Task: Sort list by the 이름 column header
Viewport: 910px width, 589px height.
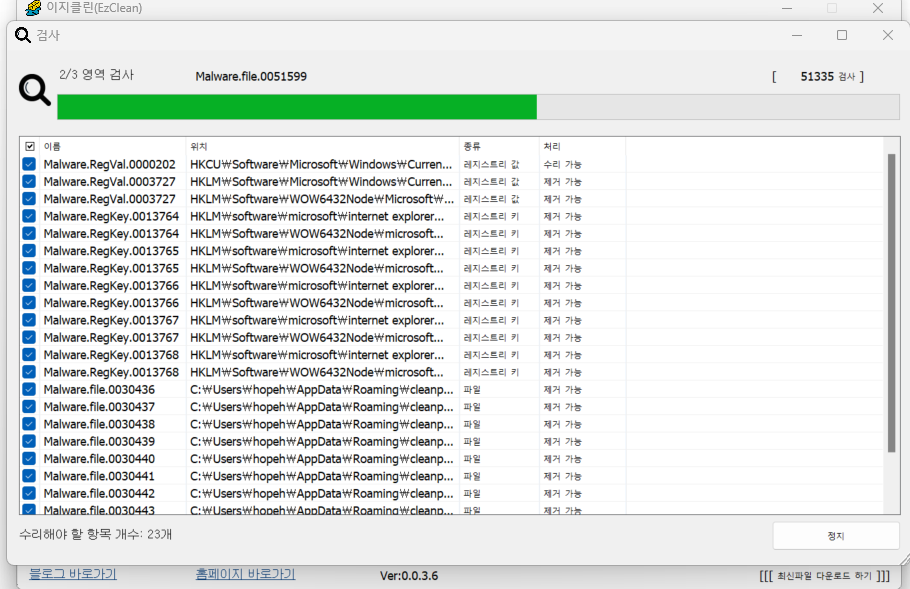Action: coord(113,147)
